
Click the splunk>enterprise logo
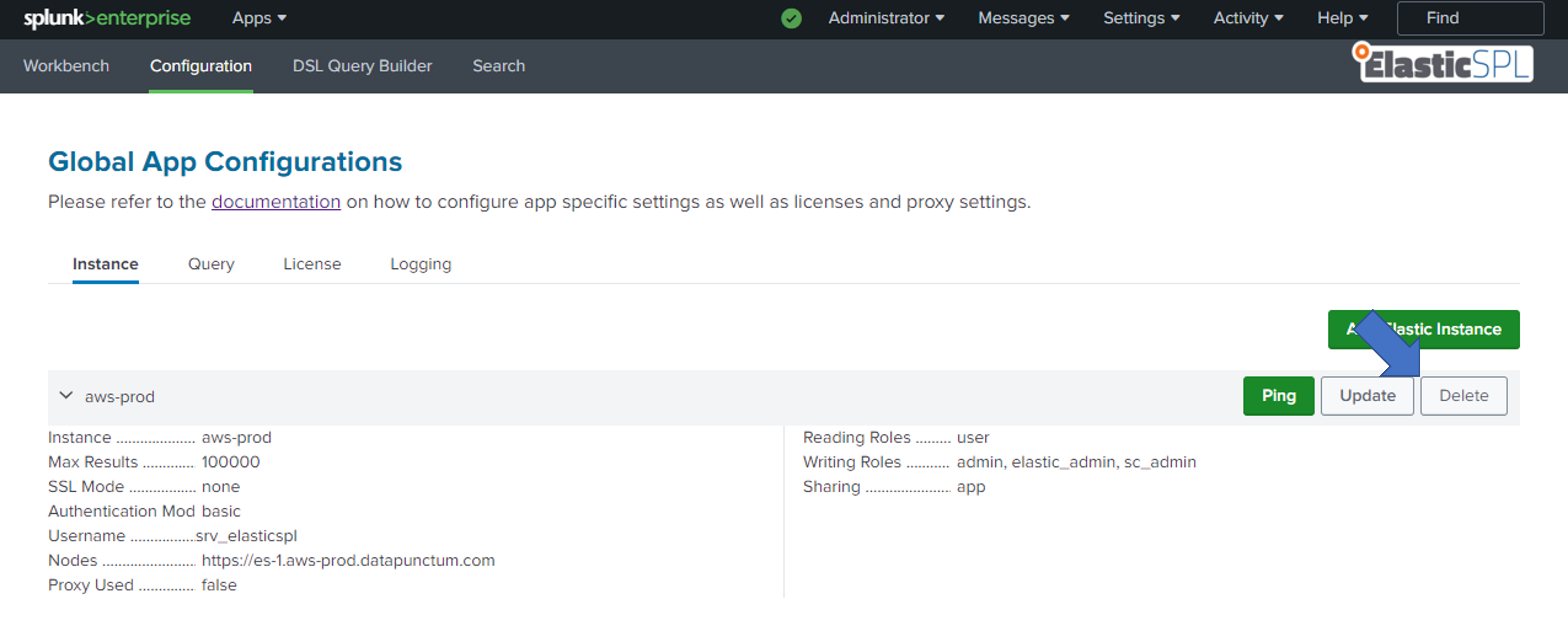pyautogui.click(x=107, y=18)
